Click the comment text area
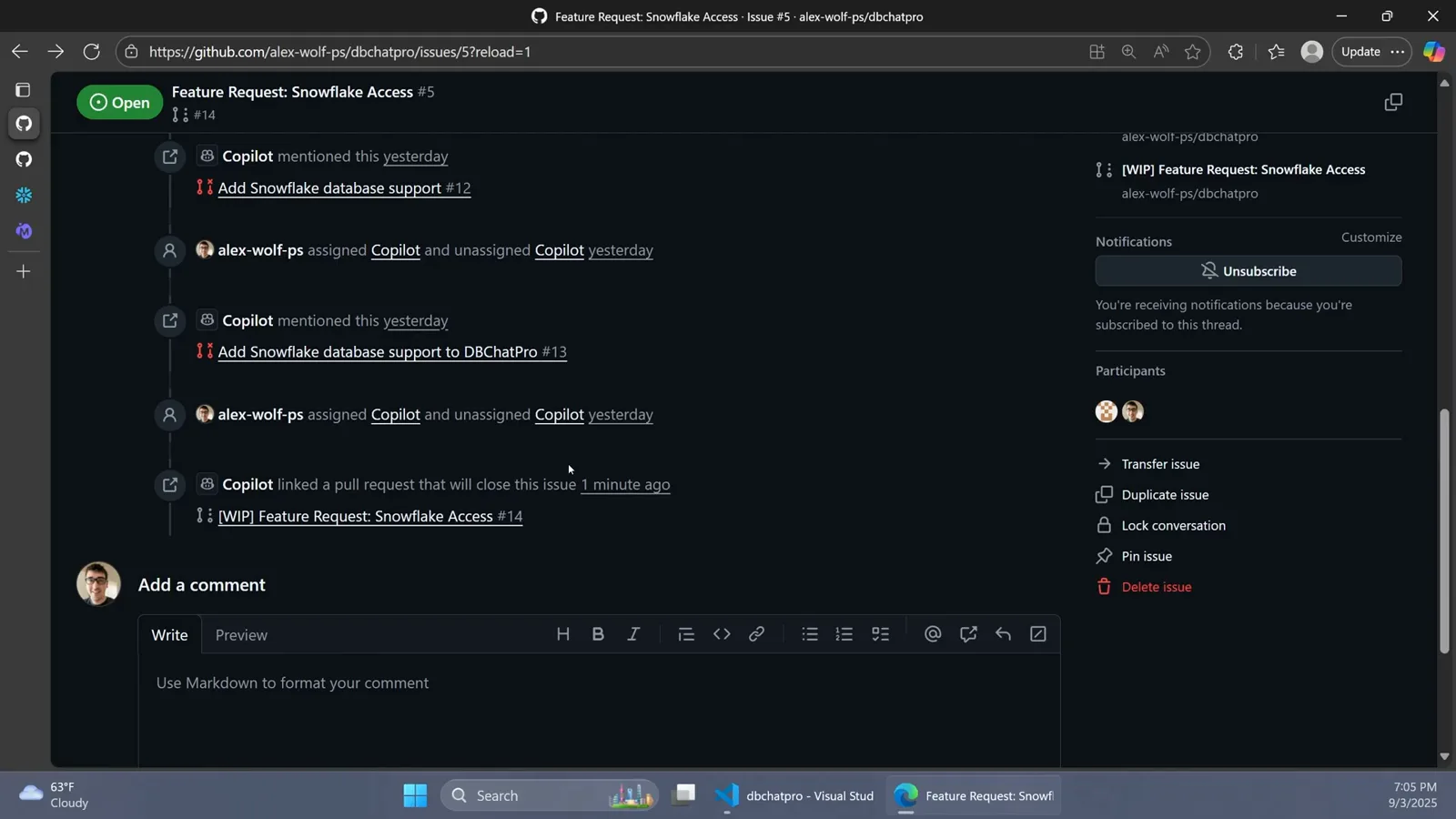 (599, 712)
